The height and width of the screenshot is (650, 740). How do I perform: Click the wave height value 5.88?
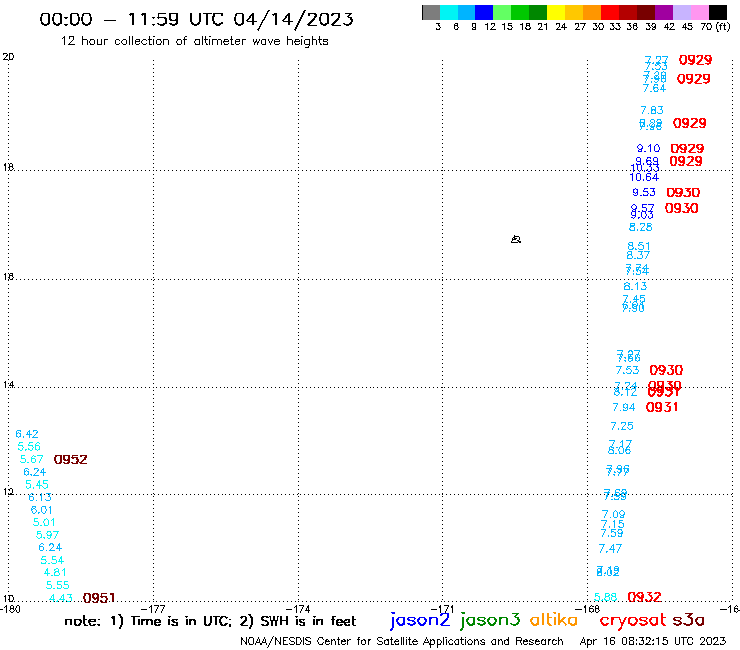[x=605, y=597]
